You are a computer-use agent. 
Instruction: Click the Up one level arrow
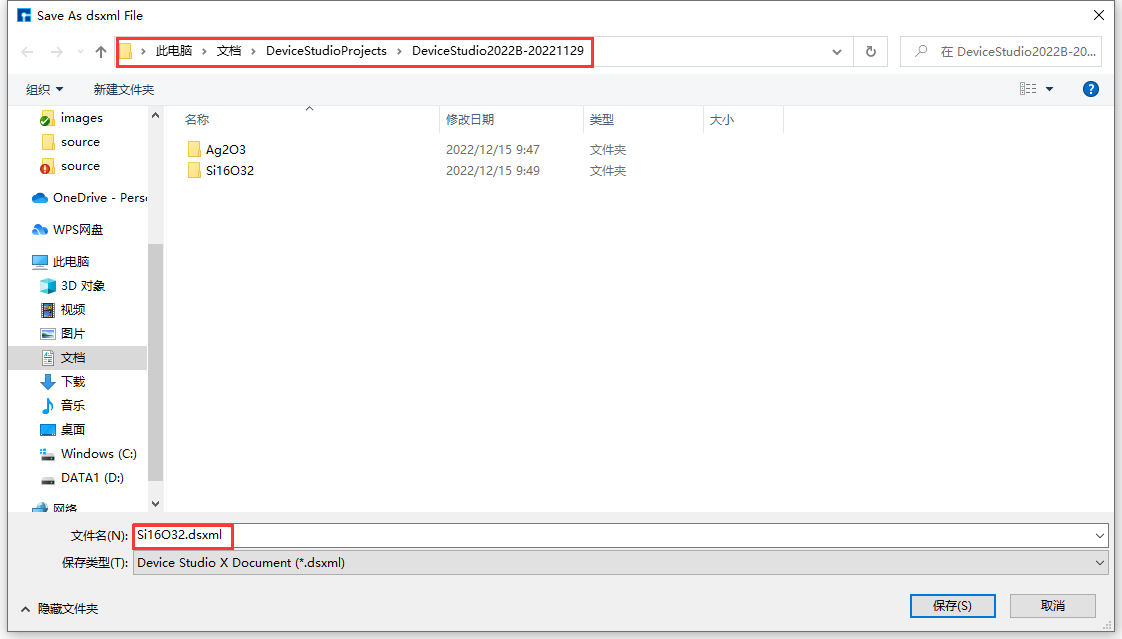[x=101, y=51]
